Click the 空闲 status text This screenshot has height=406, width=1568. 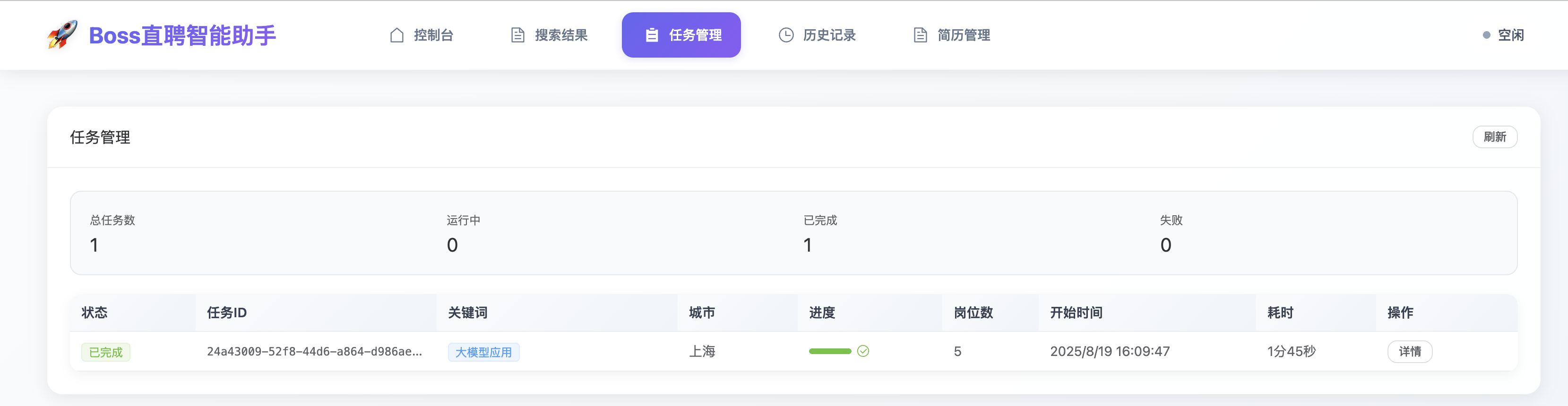[1510, 35]
